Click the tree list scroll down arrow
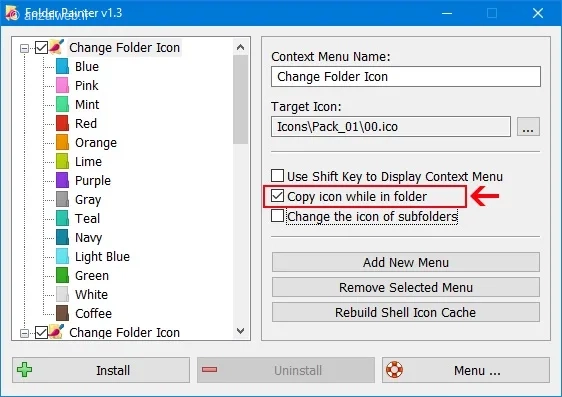 [x=240, y=331]
